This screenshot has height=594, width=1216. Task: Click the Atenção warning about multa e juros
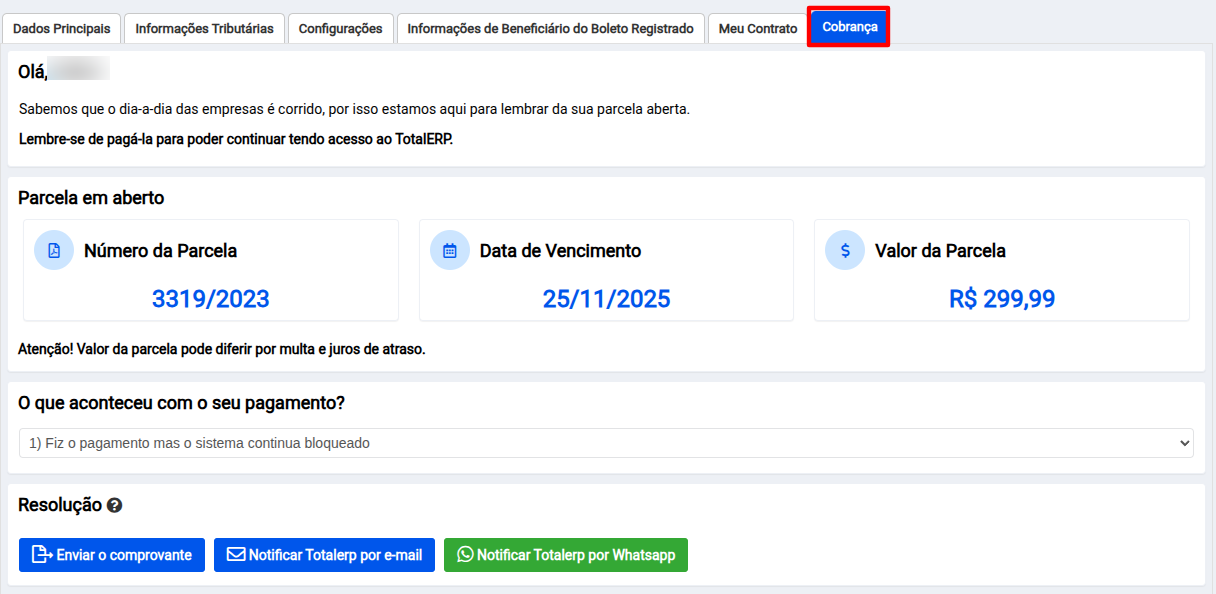pos(222,350)
